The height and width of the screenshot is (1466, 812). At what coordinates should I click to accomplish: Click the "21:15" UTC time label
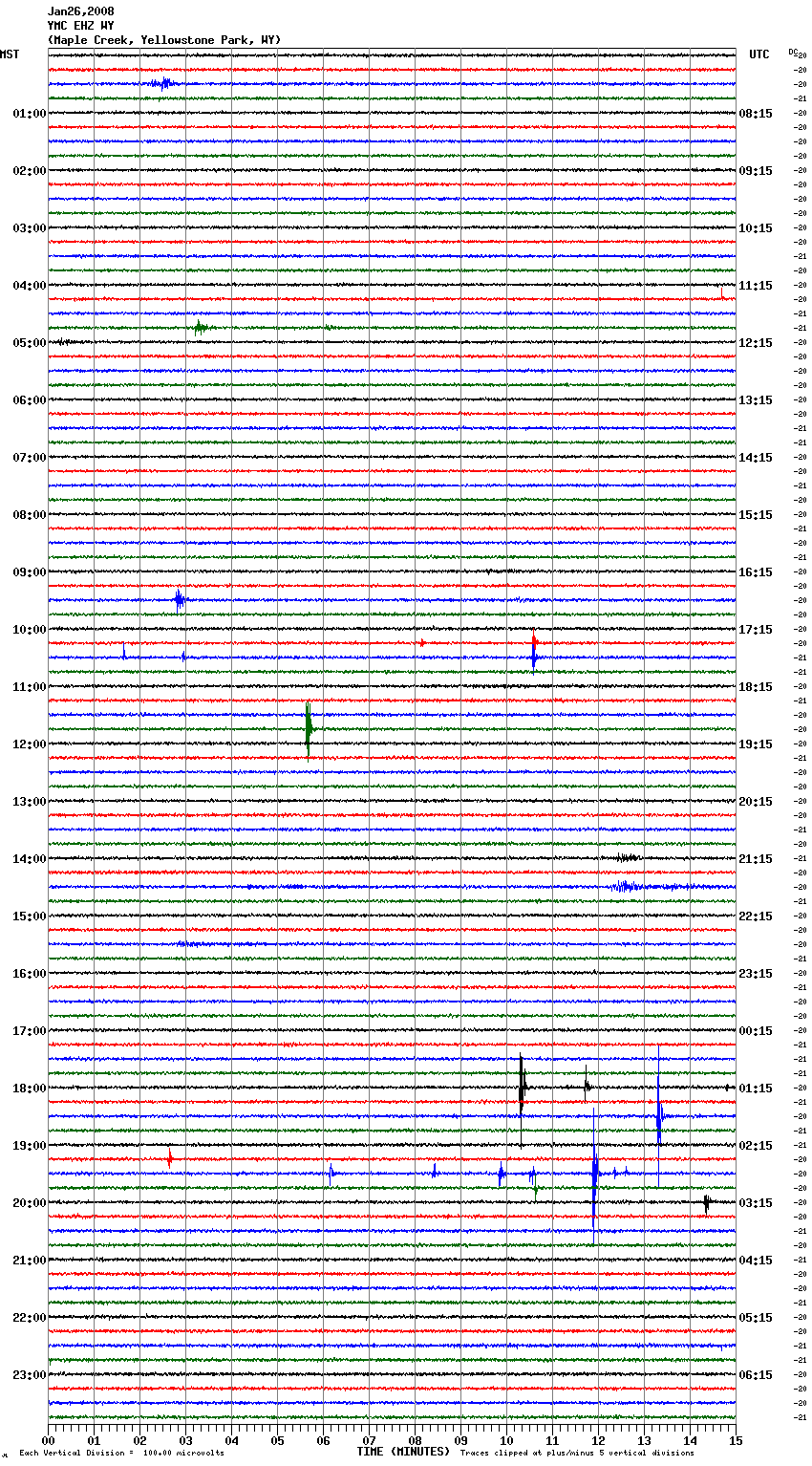756,859
